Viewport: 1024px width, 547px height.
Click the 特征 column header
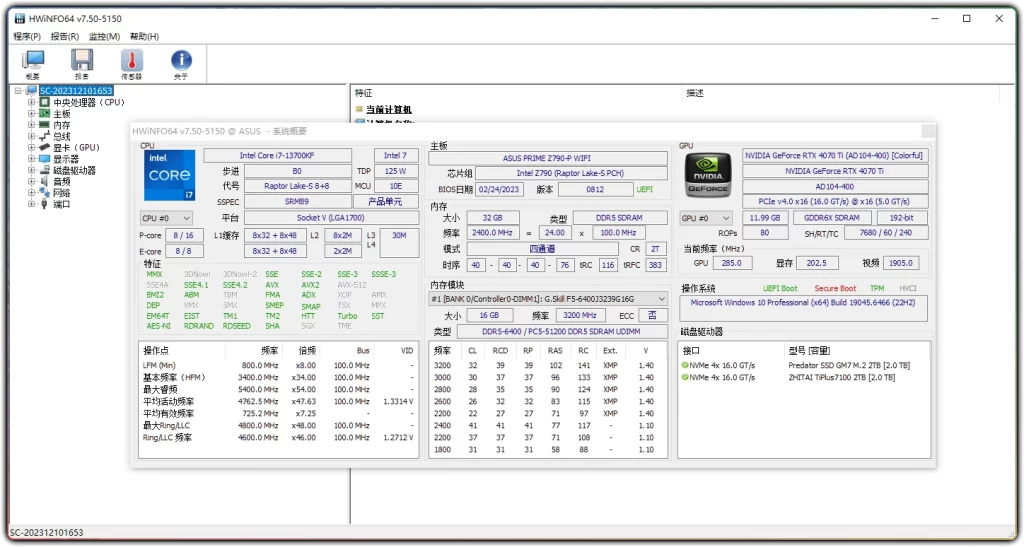(364, 93)
